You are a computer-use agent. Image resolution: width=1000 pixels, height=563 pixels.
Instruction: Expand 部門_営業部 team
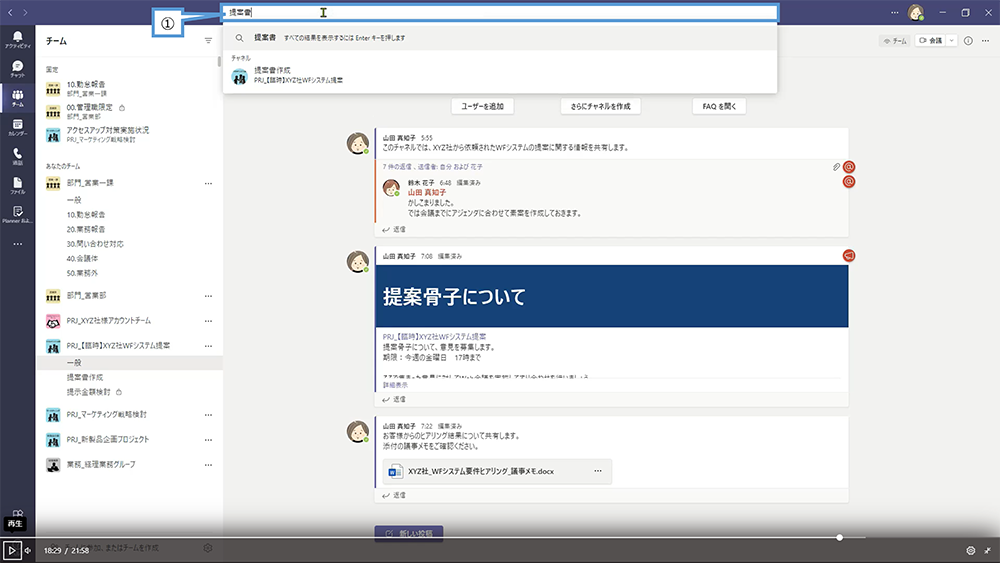pyautogui.click(x=86, y=296)
